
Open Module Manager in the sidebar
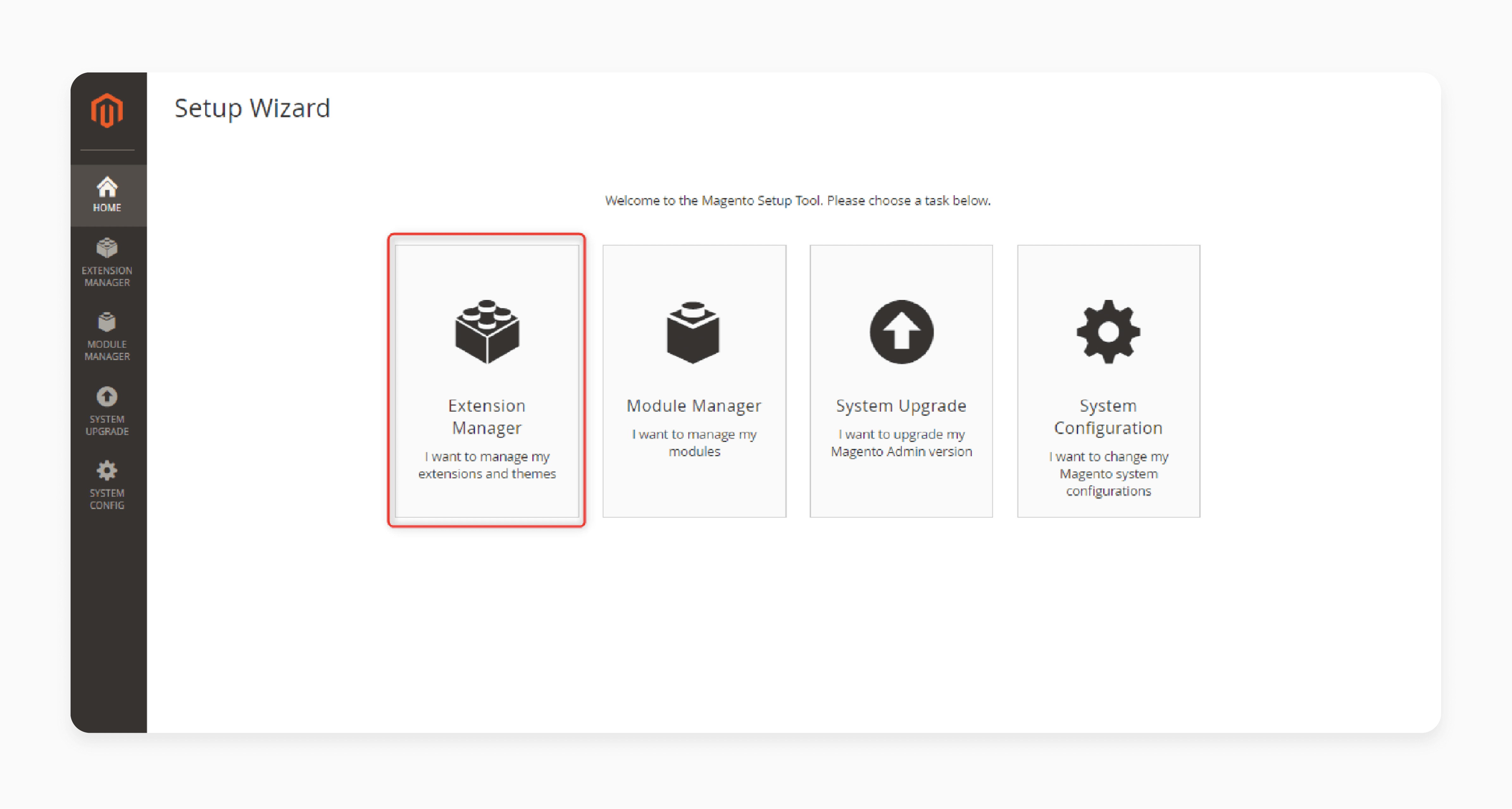coord(107,336)
